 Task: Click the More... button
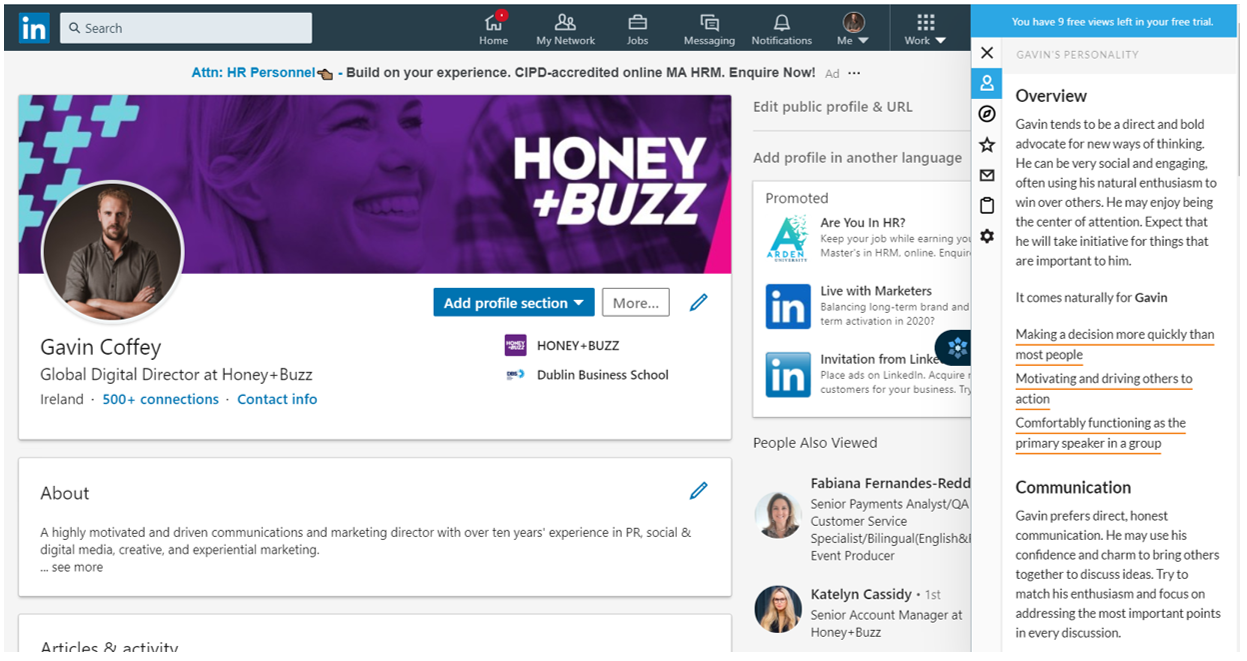(636, 303)
